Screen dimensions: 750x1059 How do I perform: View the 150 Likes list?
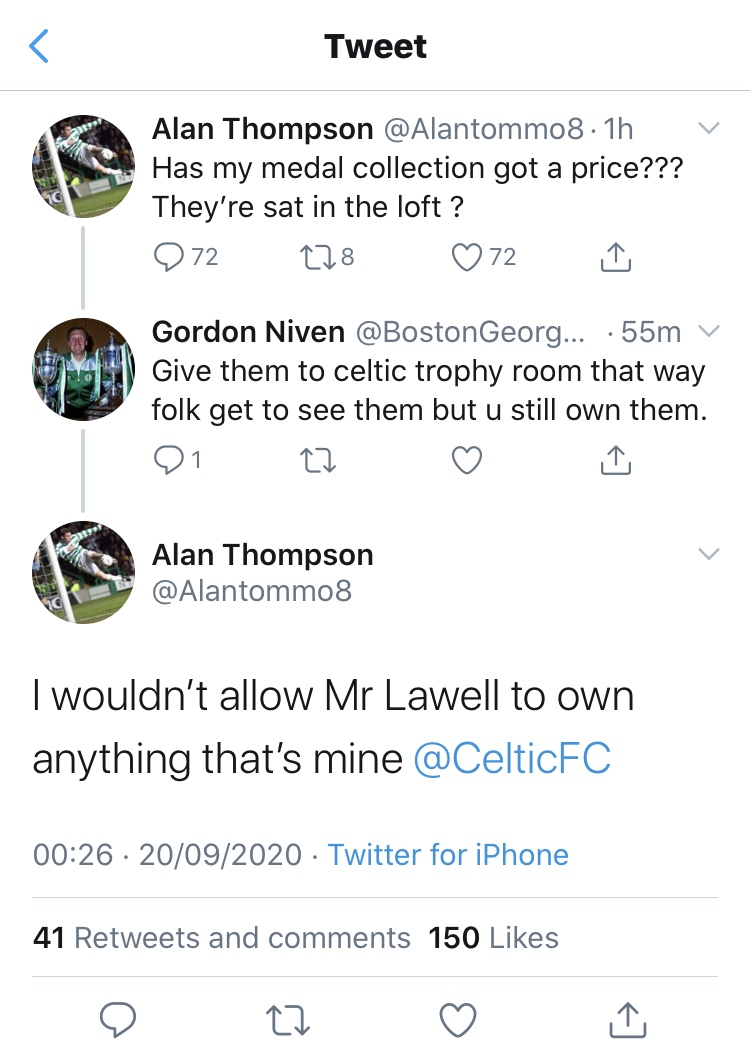493,938
